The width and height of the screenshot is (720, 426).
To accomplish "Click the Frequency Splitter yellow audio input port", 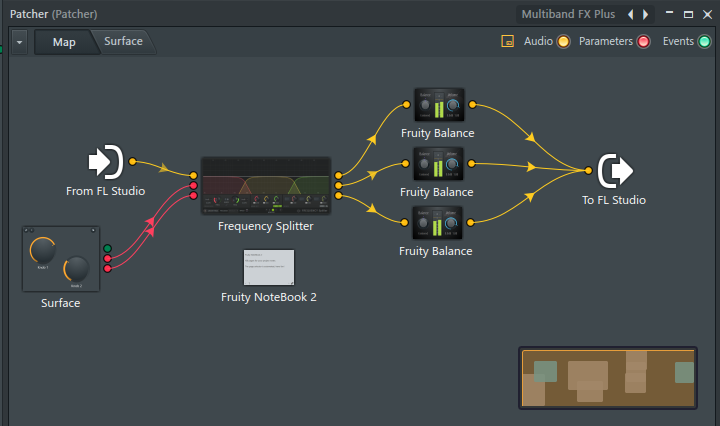I will click(x=193, y=175).
